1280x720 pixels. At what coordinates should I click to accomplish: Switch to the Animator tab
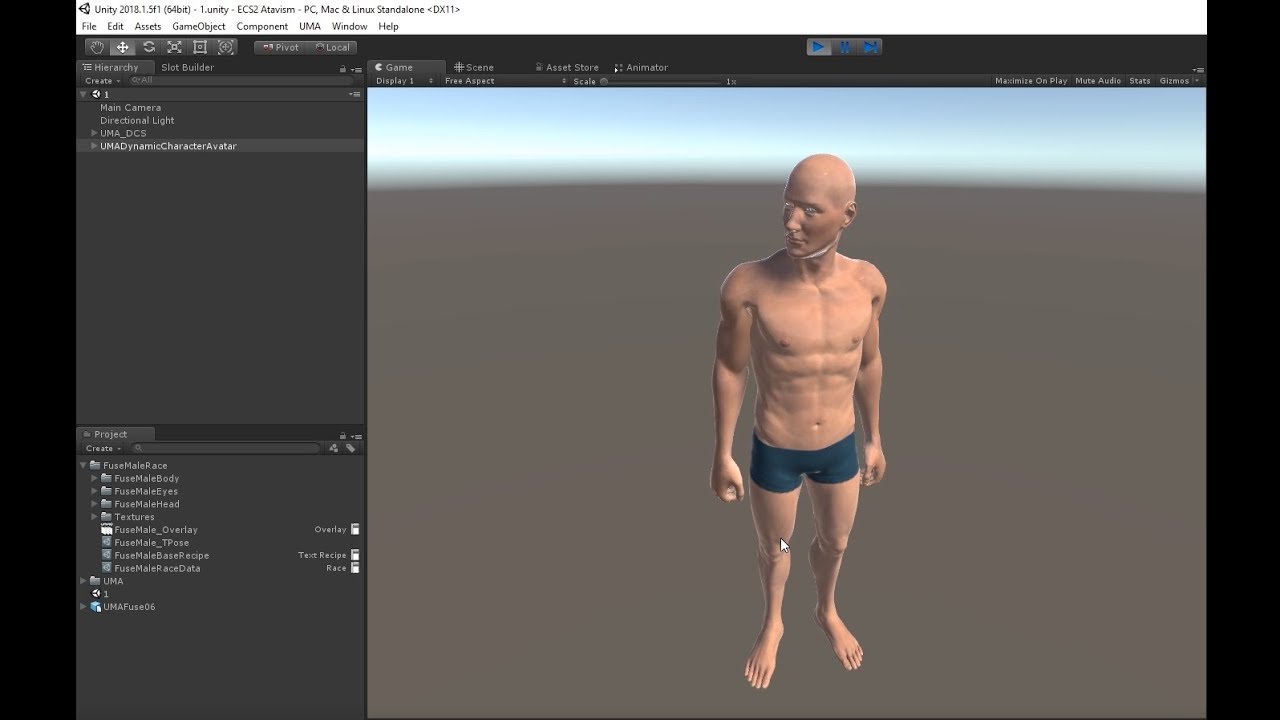pyautogui.click(x=641, y=68)
